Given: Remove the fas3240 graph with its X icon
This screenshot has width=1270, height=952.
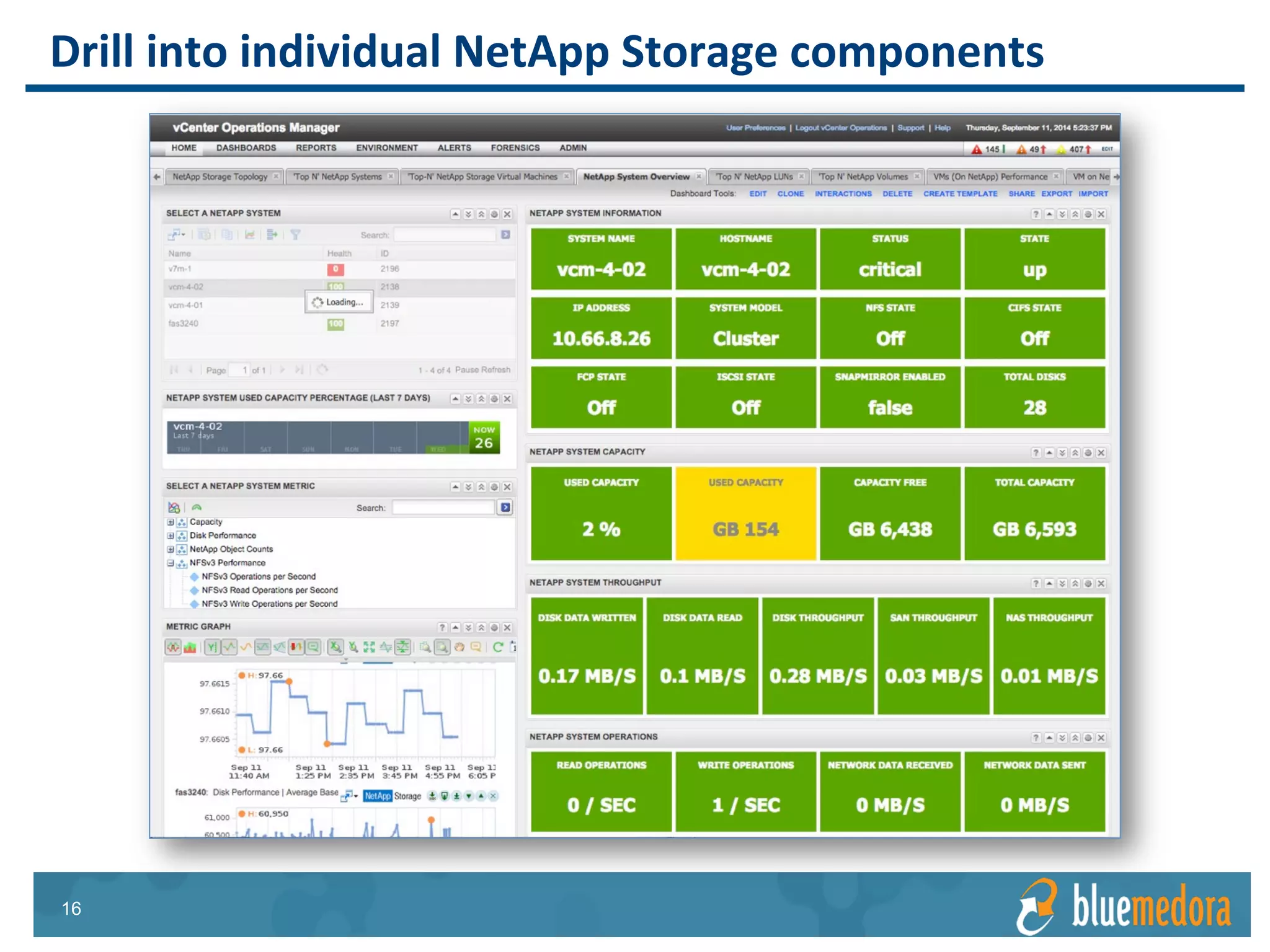Looking at the screenshot, I should [493, 796].
